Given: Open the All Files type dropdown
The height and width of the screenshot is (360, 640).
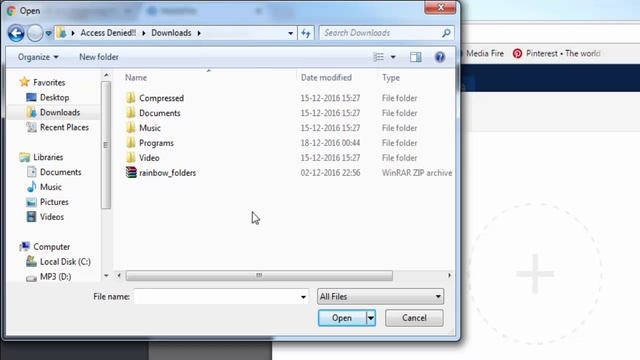Looking at the screenshot, I should [380, 297].
